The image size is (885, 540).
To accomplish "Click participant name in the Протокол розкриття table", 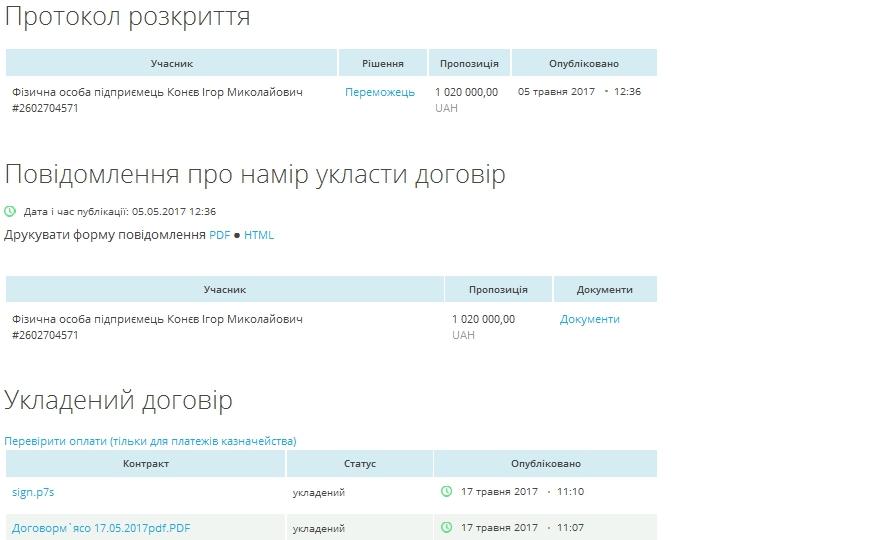I will (x=157, y=92).
